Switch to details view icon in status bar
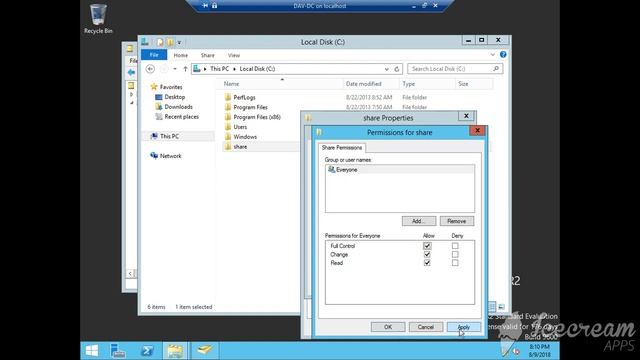Viewport: 640px width, 360px height. click(x=492, y=307)
